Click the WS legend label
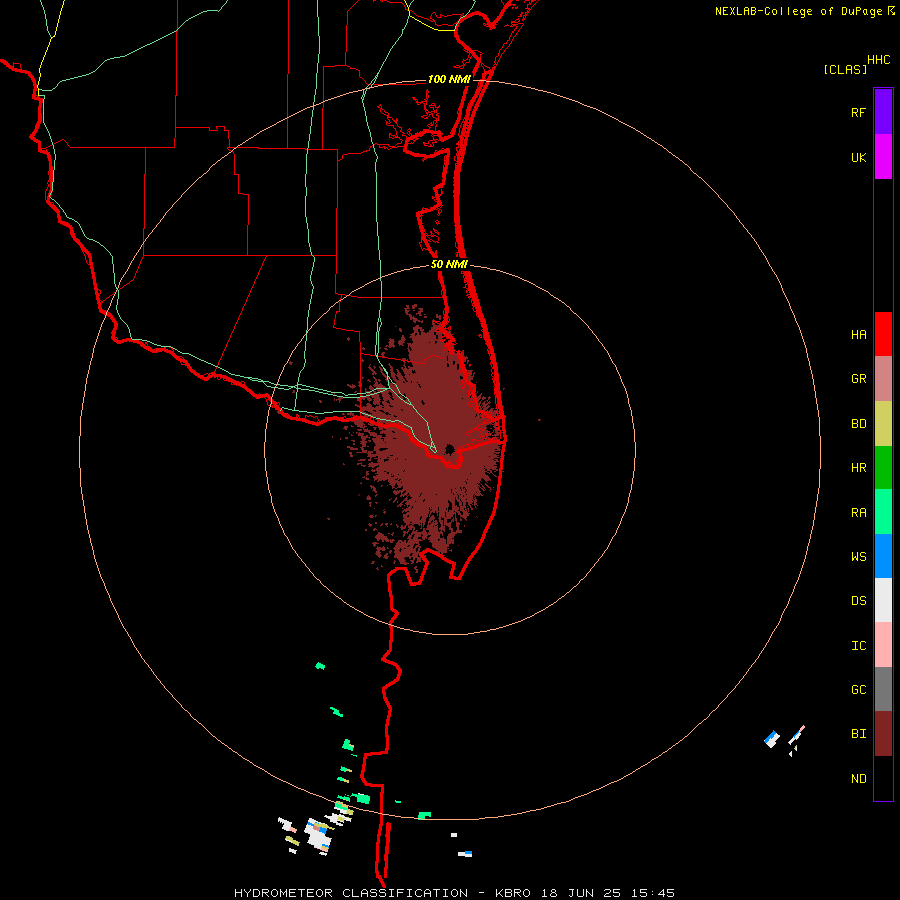This screenshot has height=900, width=900. point(858,557)
